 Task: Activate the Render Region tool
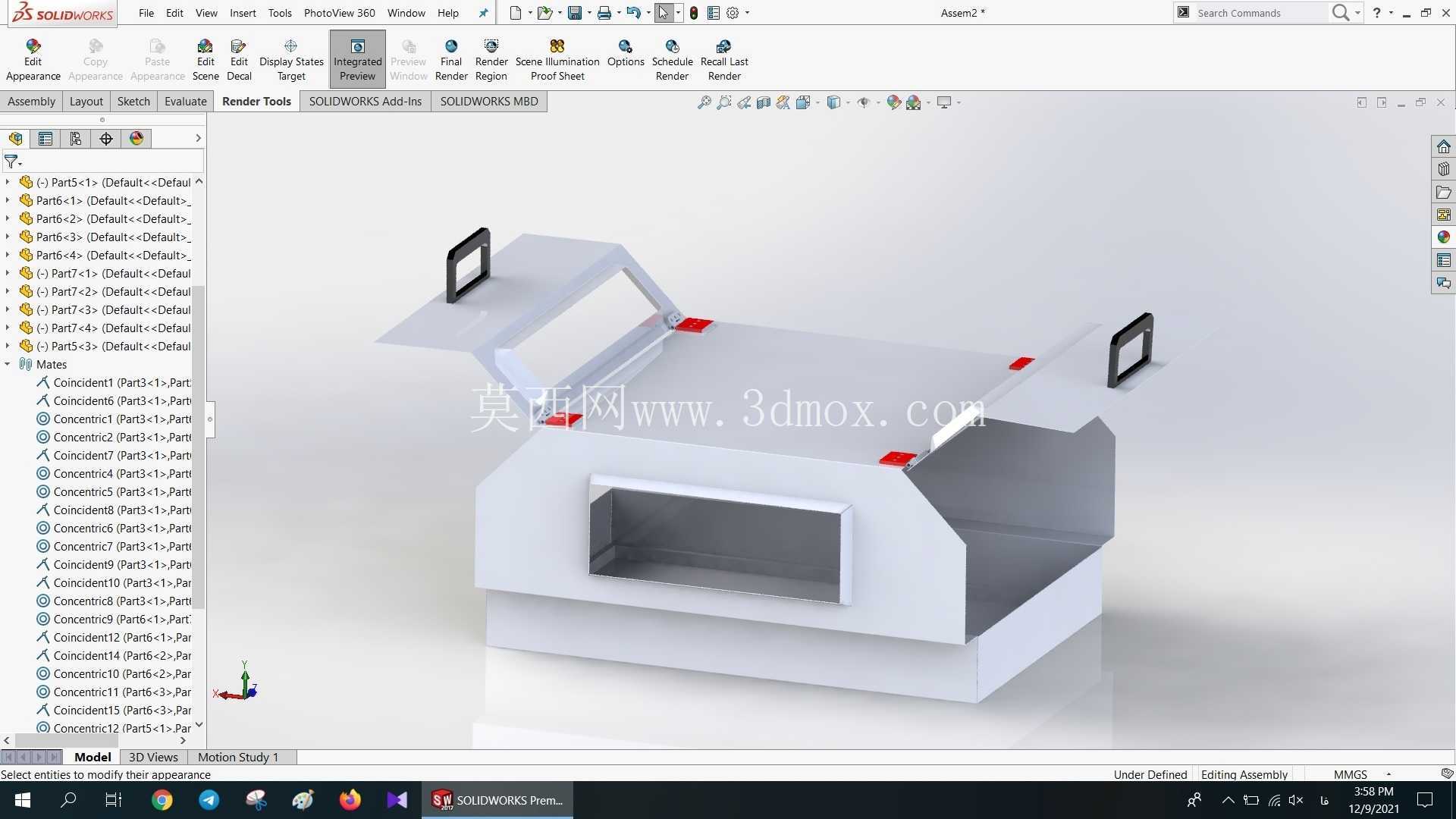click(491, 59)
